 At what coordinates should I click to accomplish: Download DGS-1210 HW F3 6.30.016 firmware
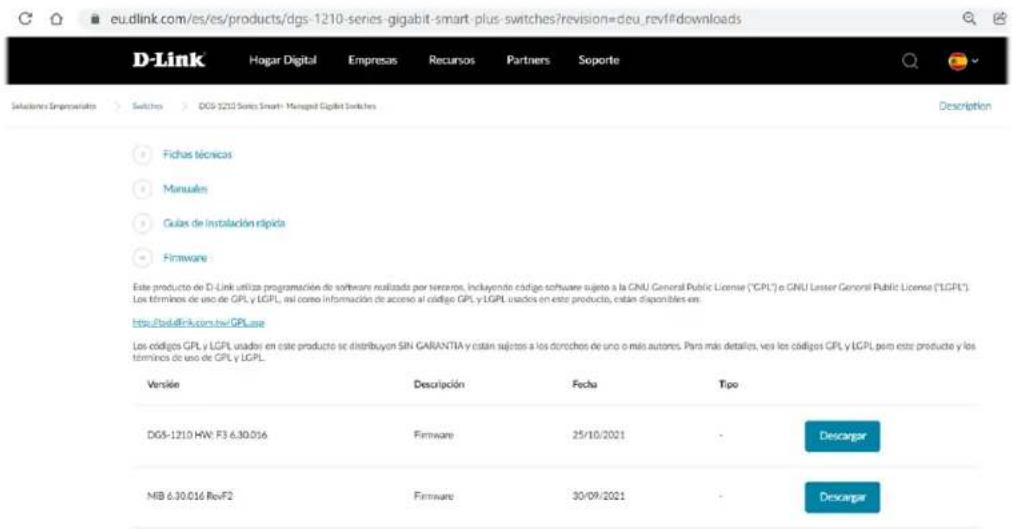842,436
